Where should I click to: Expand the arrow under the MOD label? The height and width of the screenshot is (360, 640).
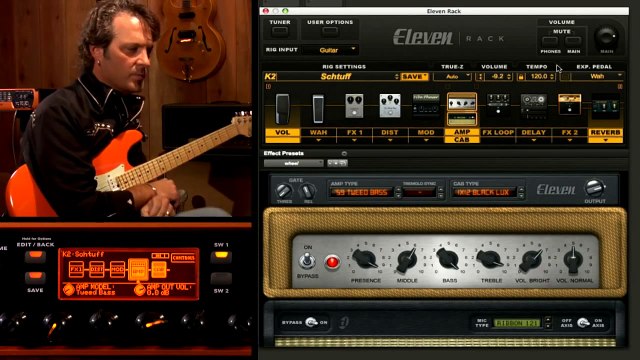tap(426, 140)
